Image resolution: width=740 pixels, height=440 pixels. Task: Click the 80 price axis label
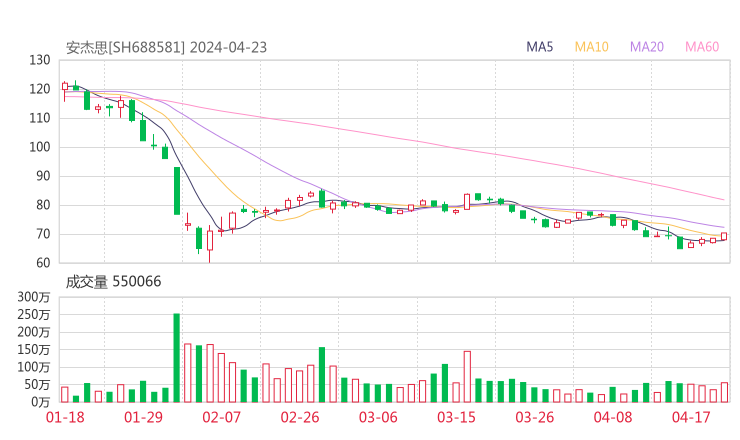[x=43, y=205]
